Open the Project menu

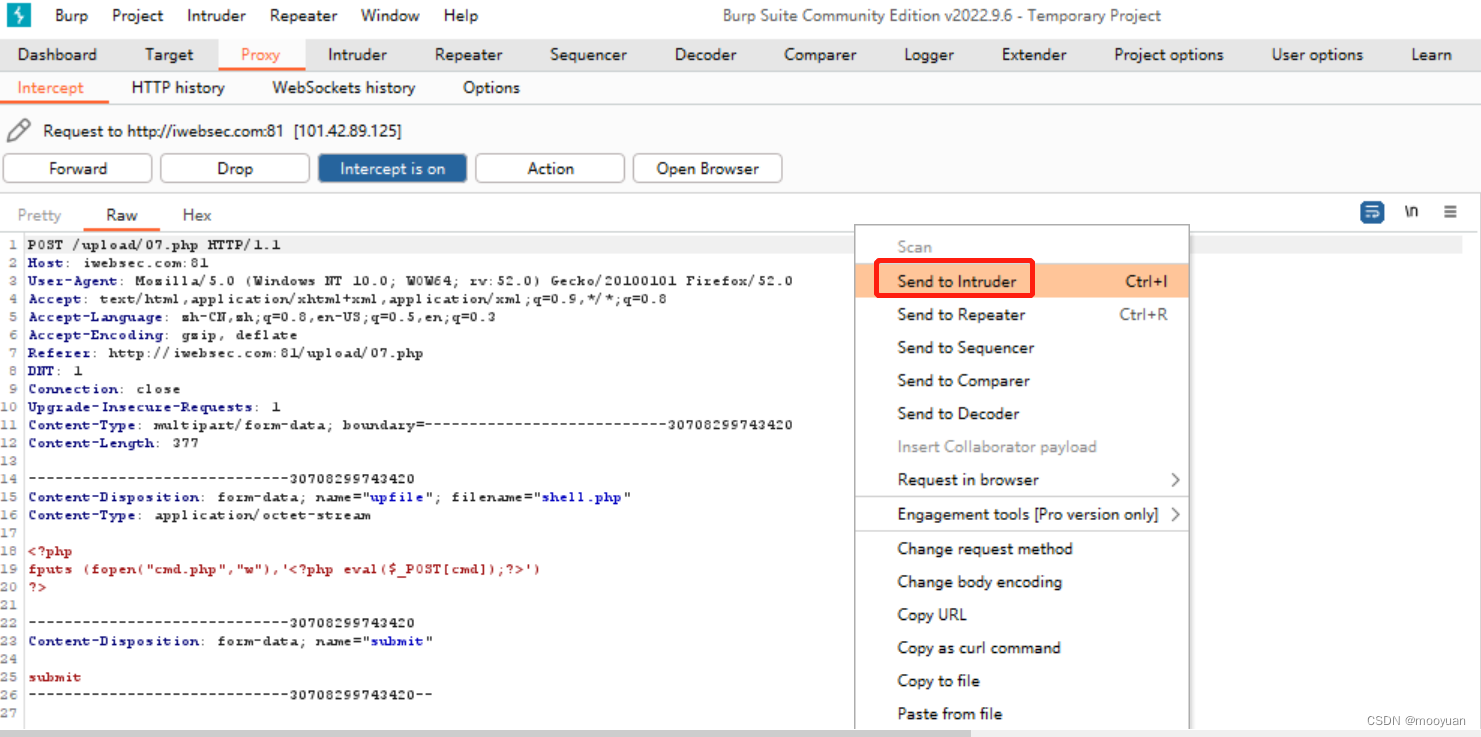tap(138, 15)
